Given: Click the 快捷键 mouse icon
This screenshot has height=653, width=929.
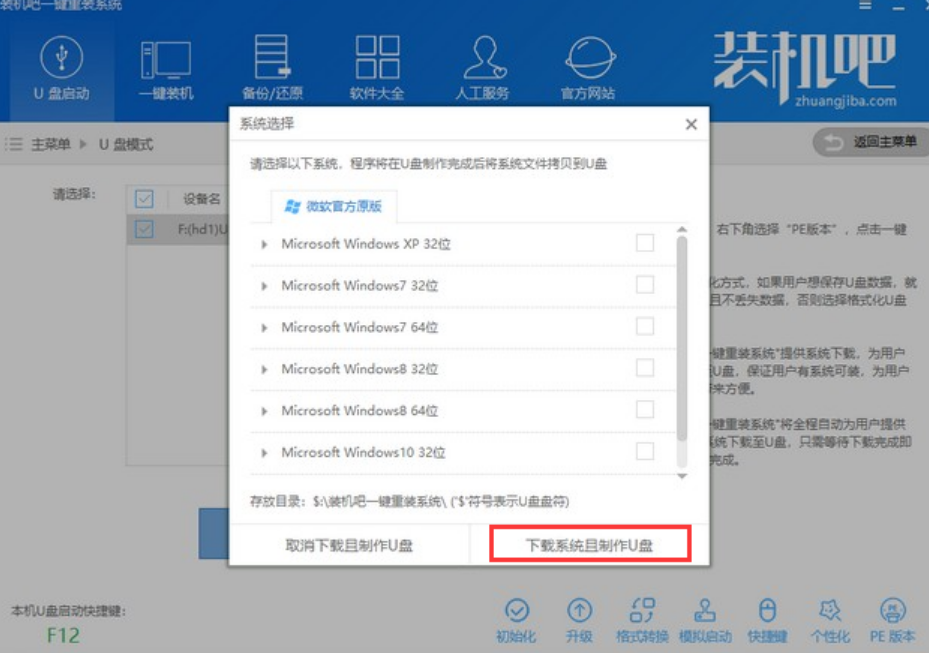Looking at the screenshot, I should 768,610.
